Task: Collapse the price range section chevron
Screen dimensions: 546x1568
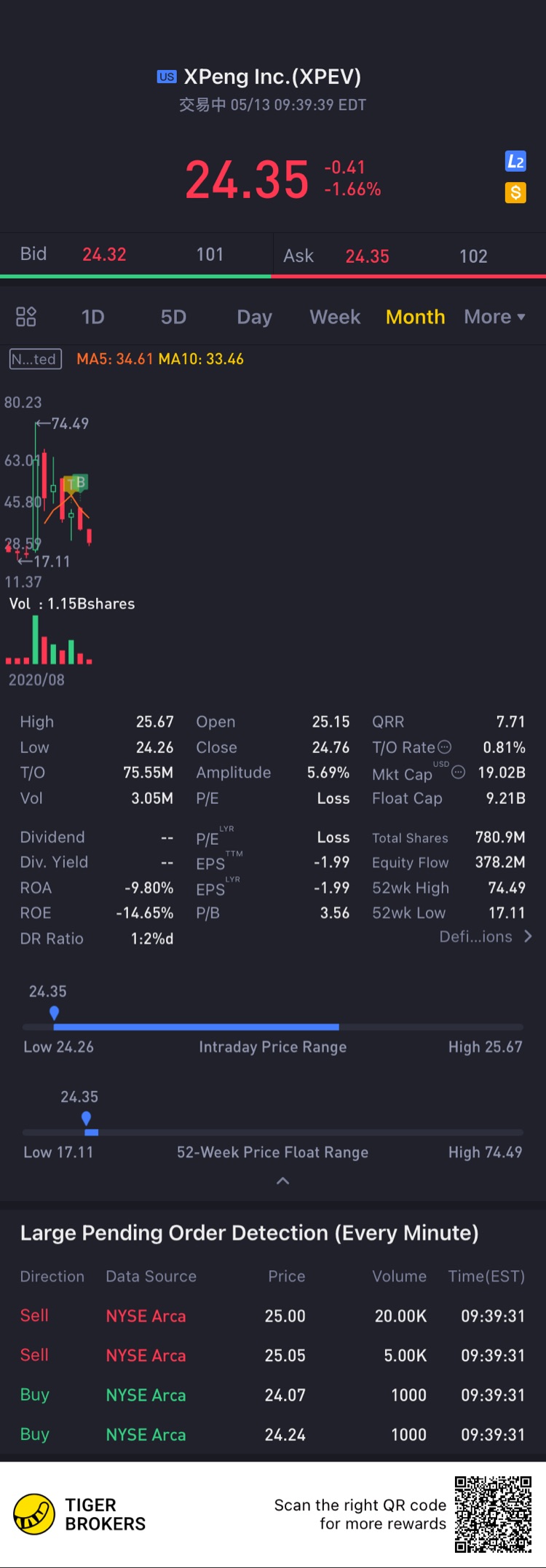Action: point(283,1181)
